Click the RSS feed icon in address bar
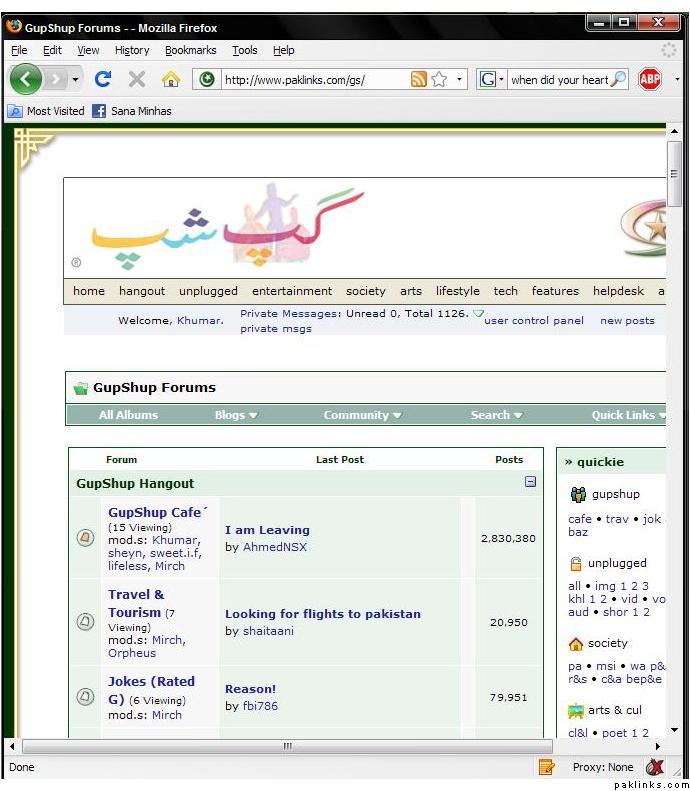 [x=418, y=79]
